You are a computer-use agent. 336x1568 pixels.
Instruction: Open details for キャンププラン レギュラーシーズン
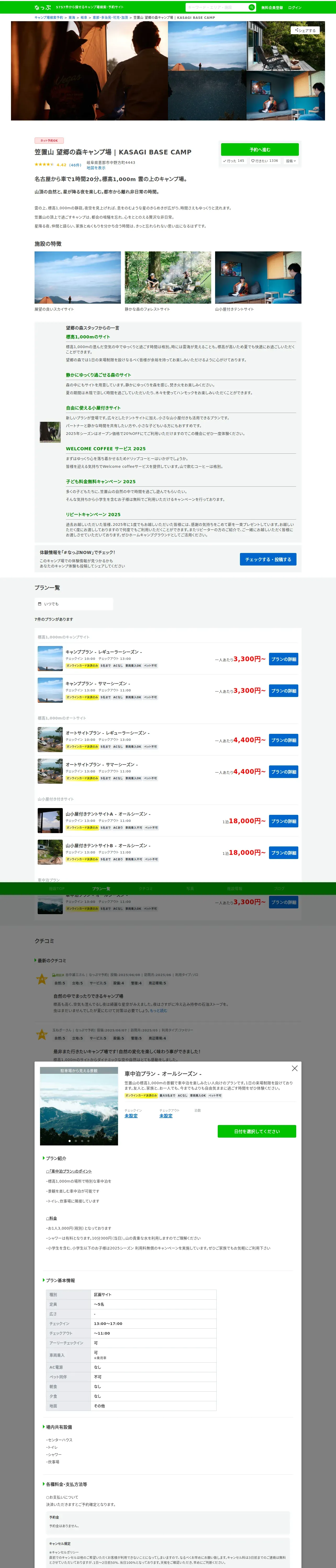pyautogui.click(x=284, y=659)
